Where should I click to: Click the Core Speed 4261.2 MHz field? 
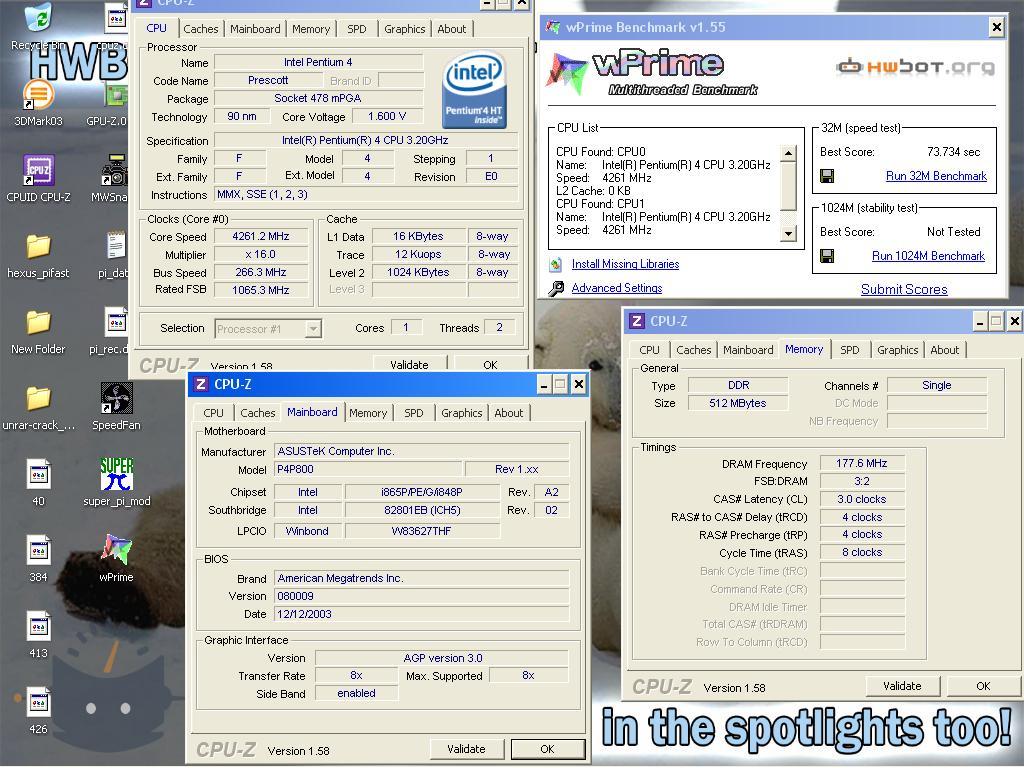point(261,236)
